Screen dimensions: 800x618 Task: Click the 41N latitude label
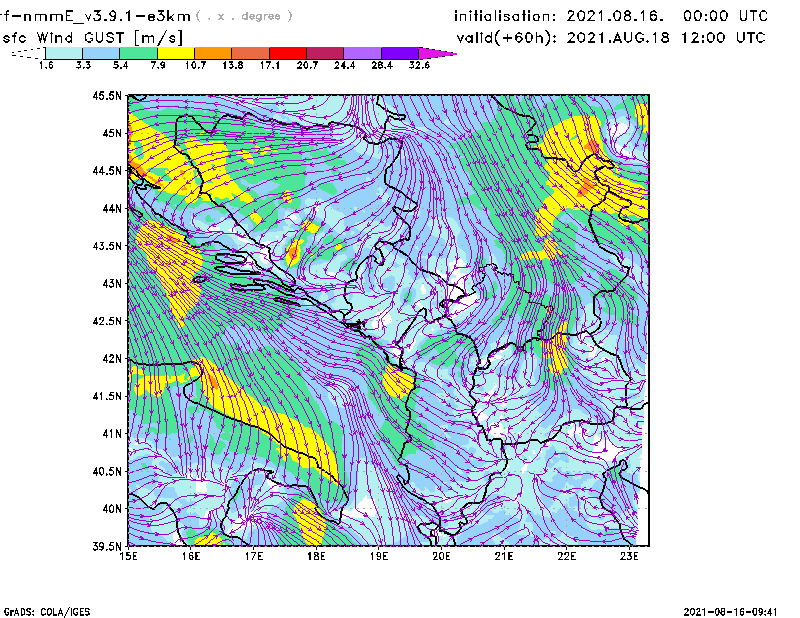tap(112, 434)
